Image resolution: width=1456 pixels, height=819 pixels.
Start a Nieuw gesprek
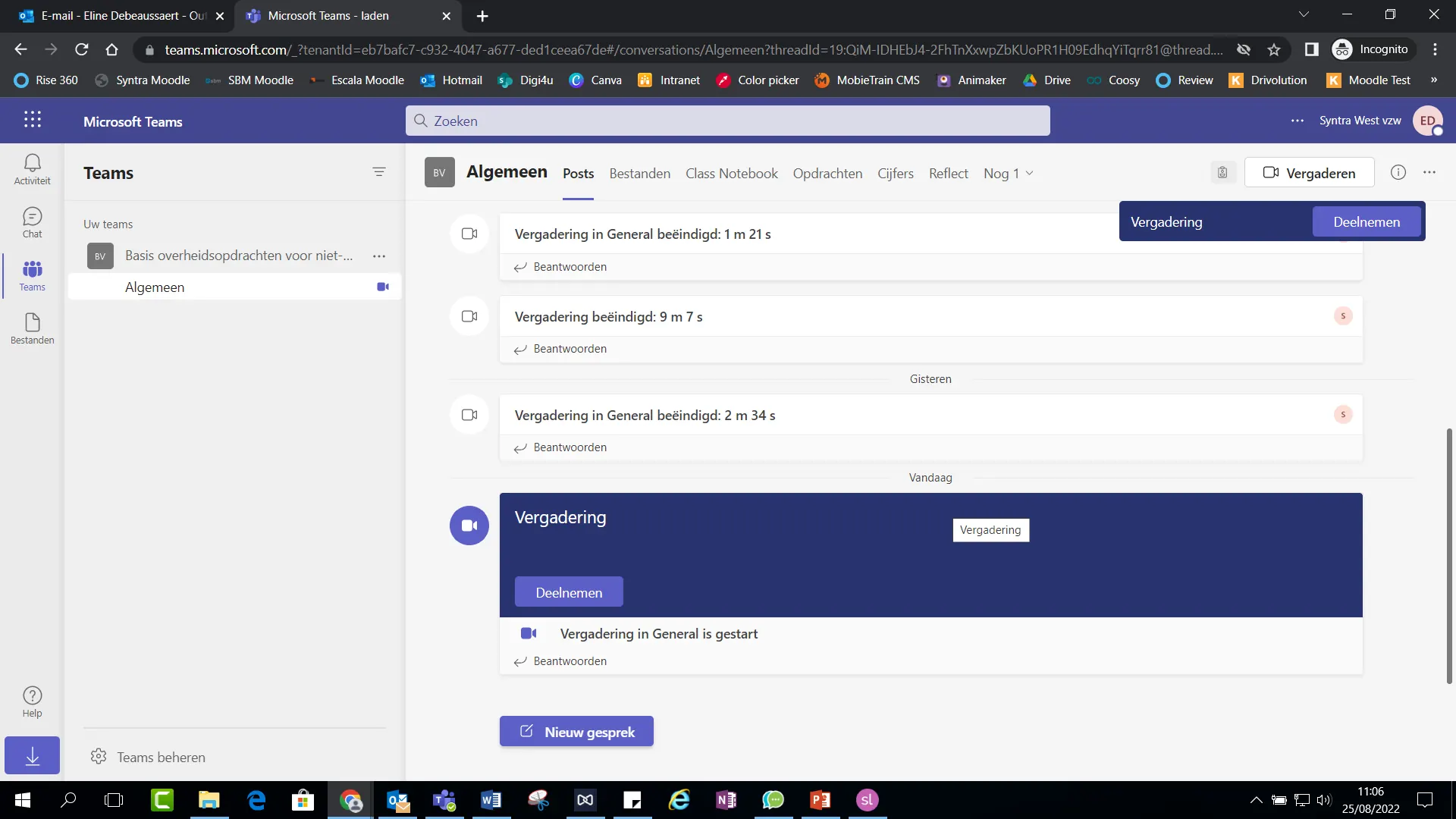pyautogui.click(x=576, y=731)
